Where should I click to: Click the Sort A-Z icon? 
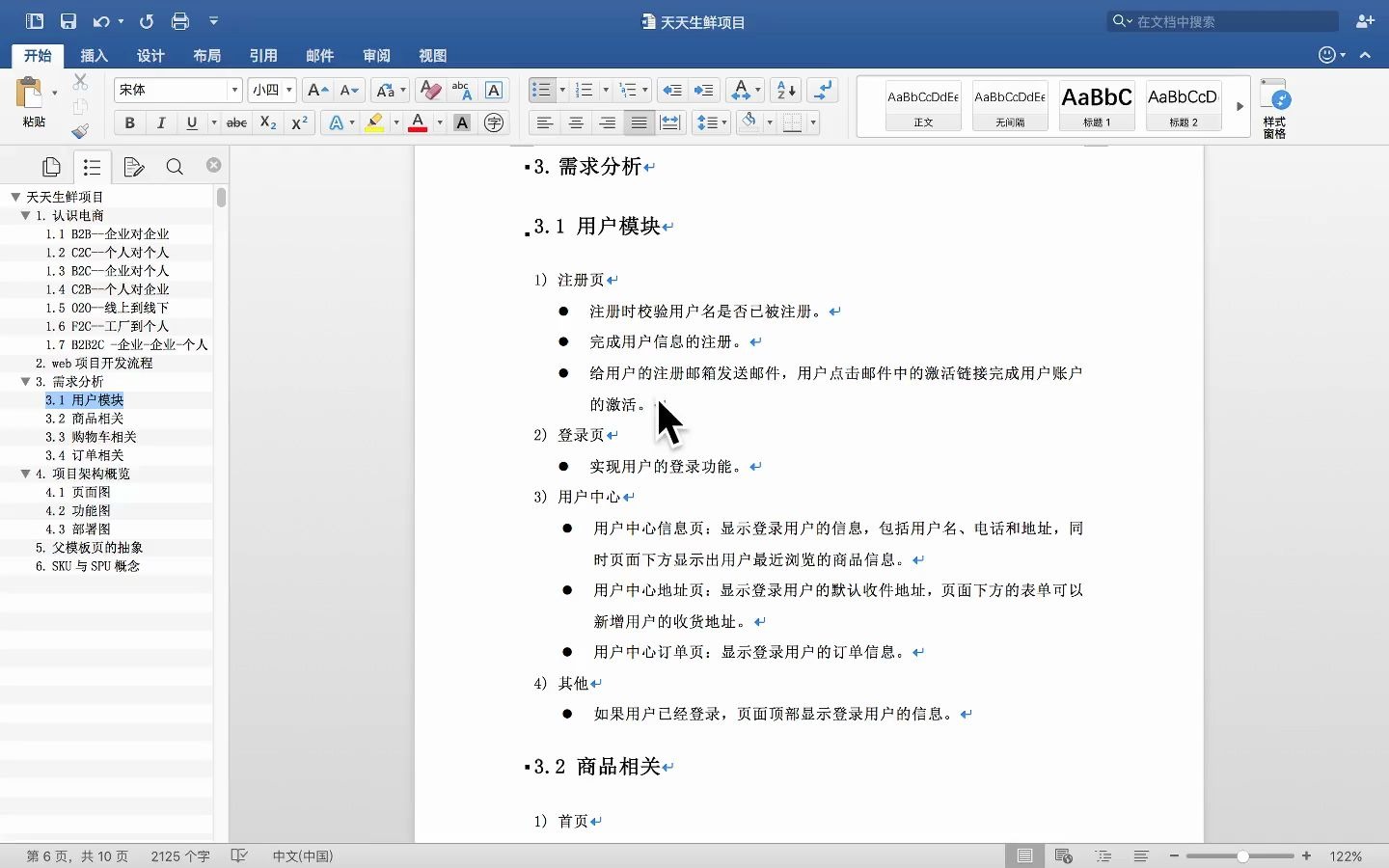coord(786,91)
